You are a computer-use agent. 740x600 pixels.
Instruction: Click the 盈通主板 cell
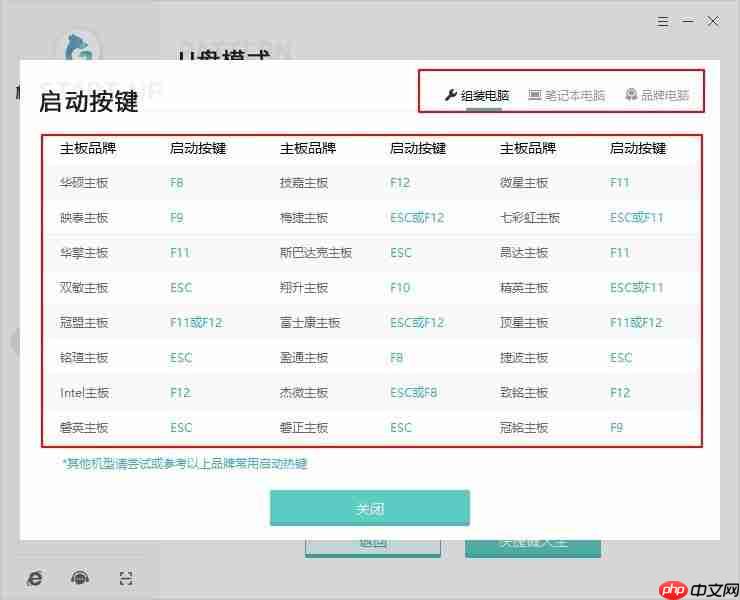(303, 357)
